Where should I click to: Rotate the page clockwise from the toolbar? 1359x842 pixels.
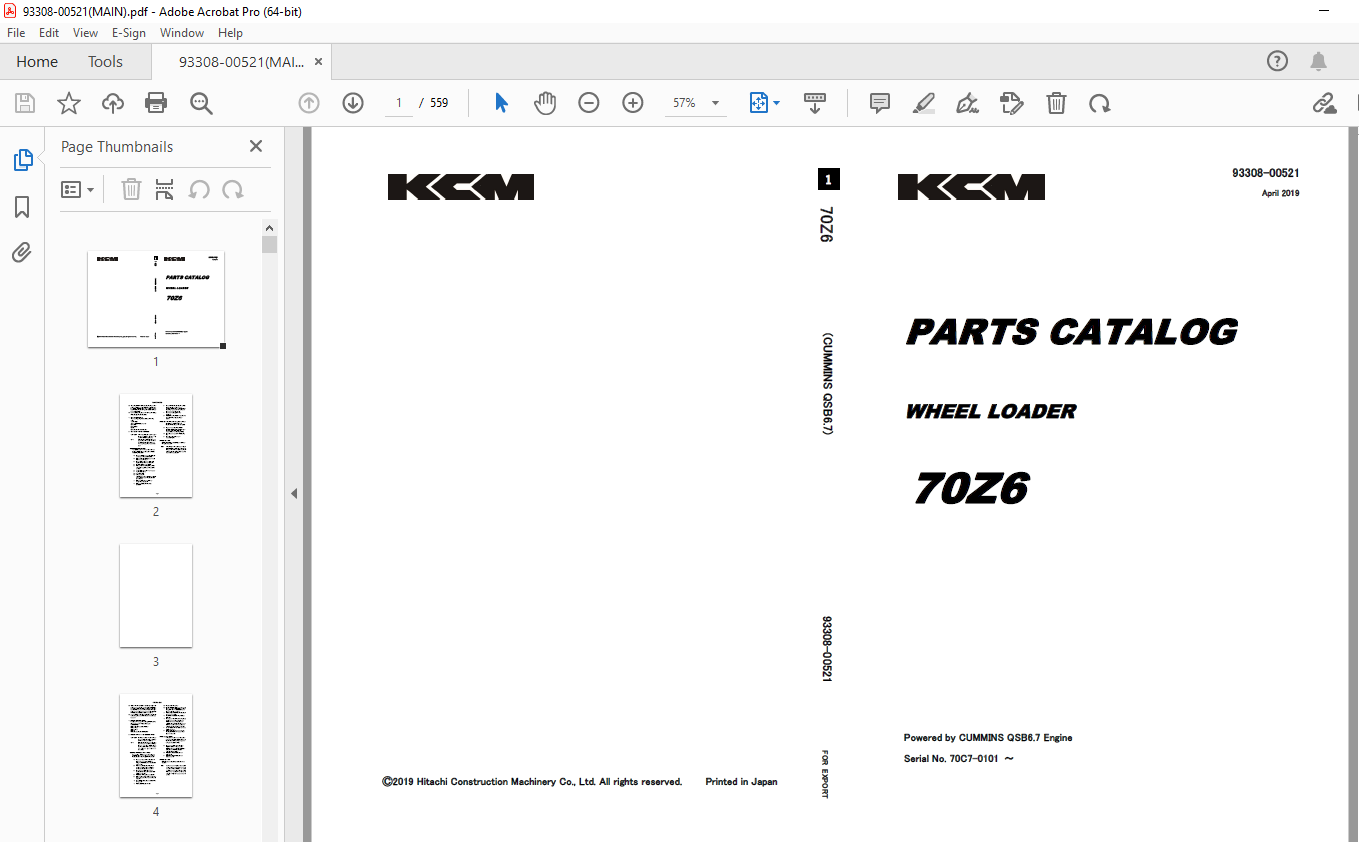coord(1100,103)
